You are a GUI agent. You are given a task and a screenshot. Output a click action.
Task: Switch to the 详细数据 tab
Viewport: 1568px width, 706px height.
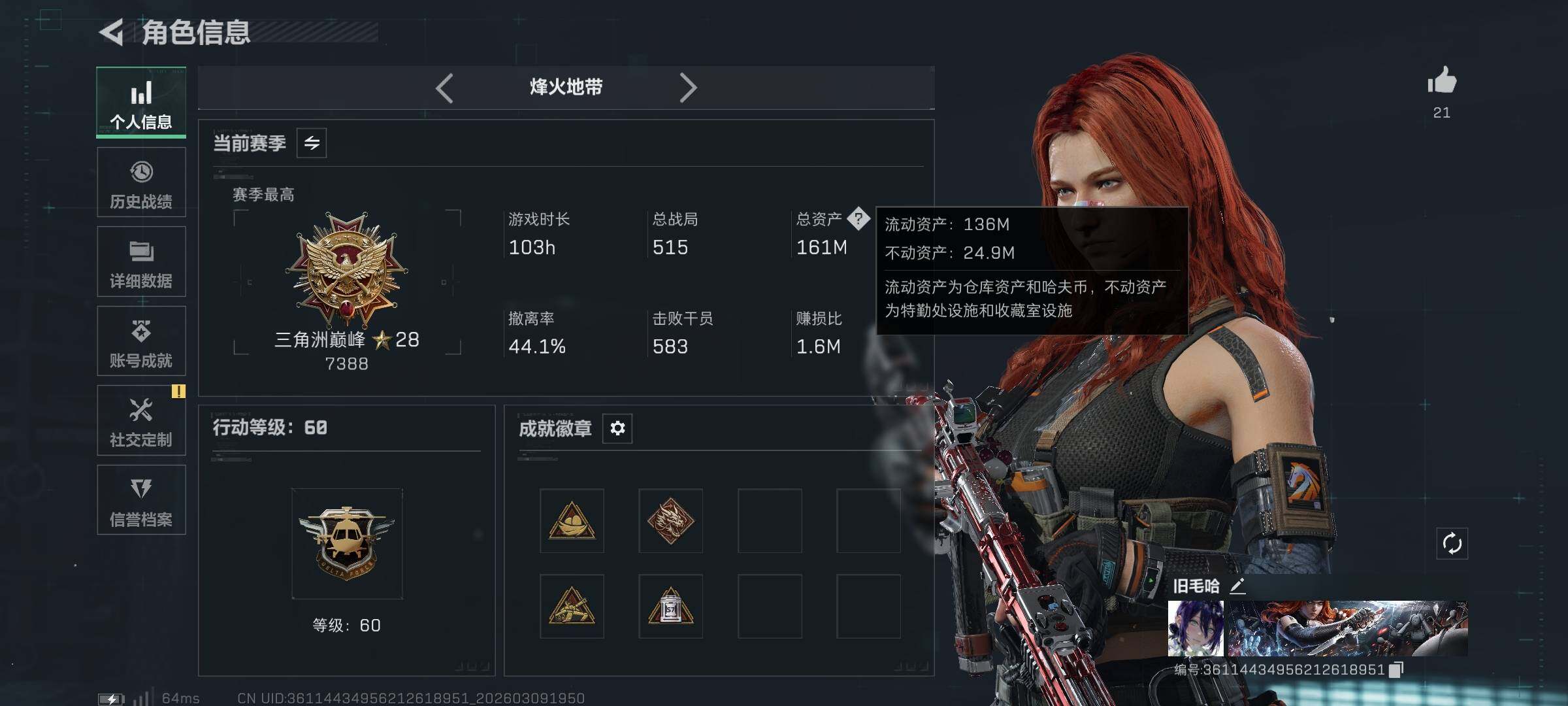[x=141, y=261]
